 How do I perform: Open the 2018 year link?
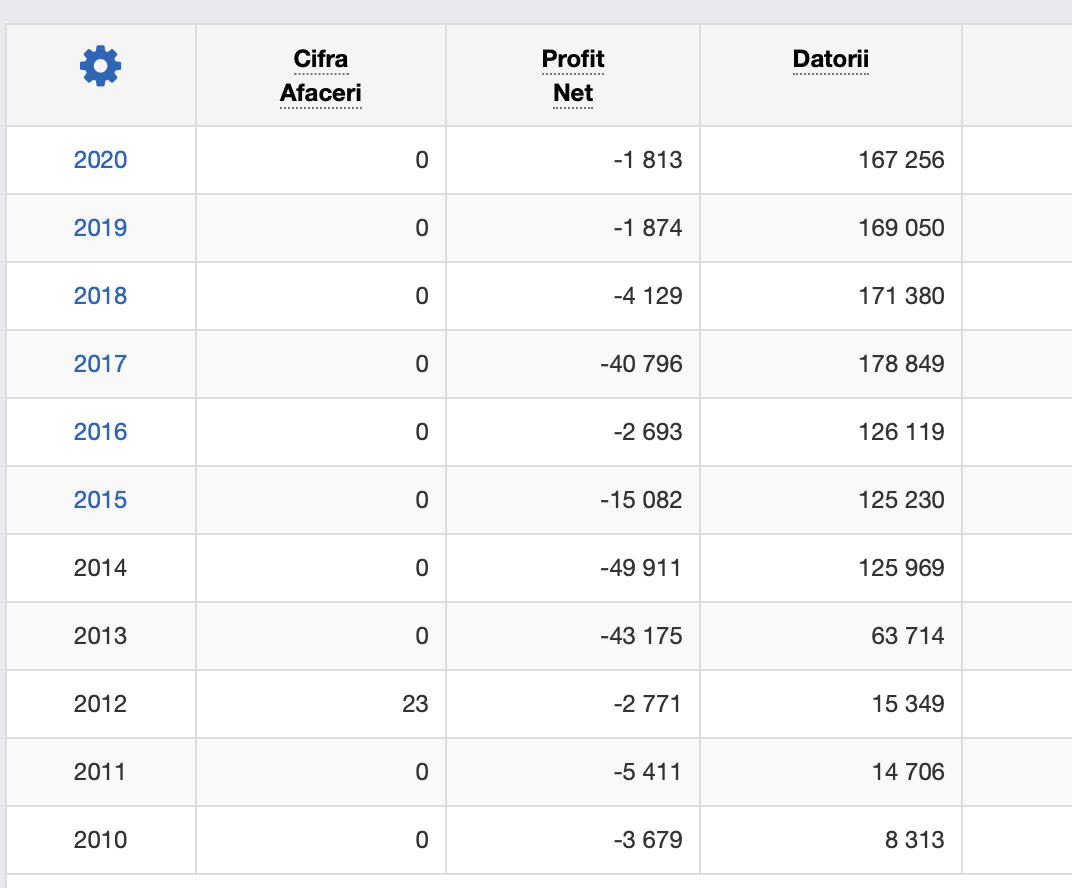[x=100, y=296]
